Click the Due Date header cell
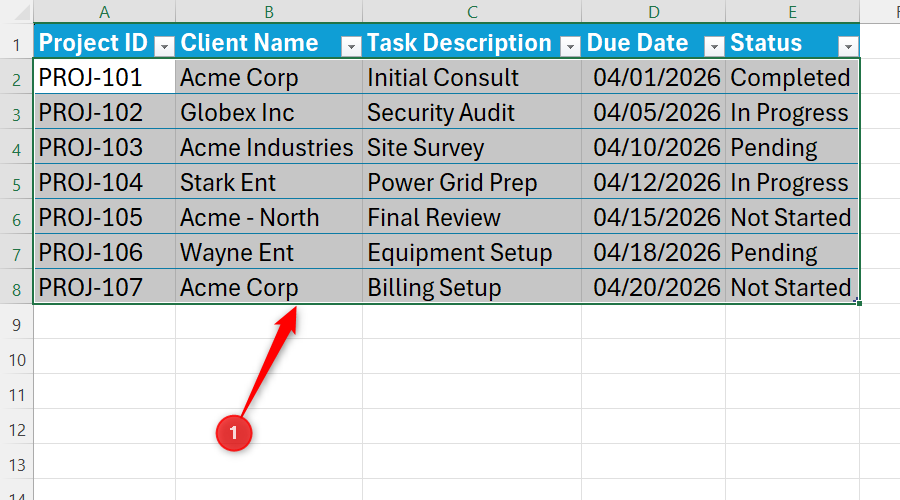Screen dimensions: 900x500 (x=653, y=41)
